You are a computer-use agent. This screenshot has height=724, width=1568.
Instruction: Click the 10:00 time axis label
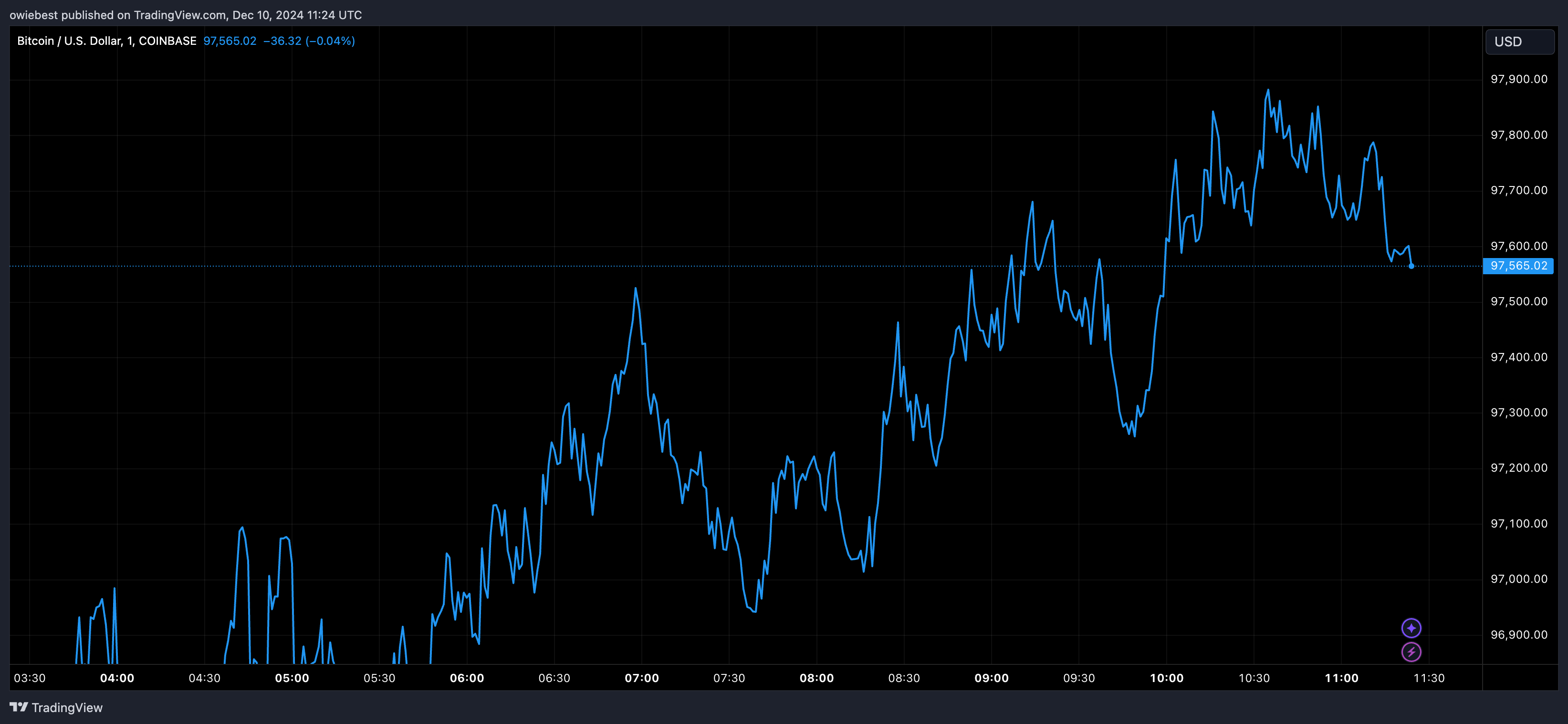click(1167, 678)
